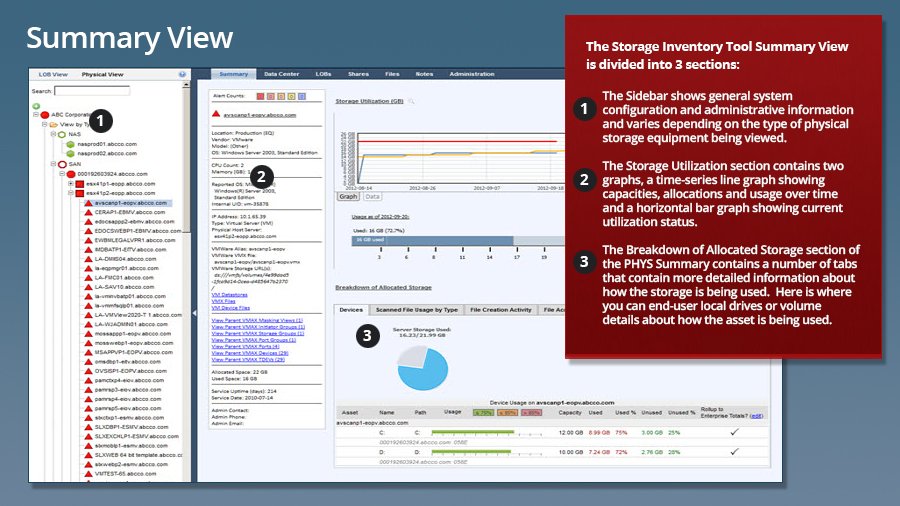Viewport: 900px width, 506px height.
Task: Click the Server Storage Used pie chart
Action: click(422, 368)
